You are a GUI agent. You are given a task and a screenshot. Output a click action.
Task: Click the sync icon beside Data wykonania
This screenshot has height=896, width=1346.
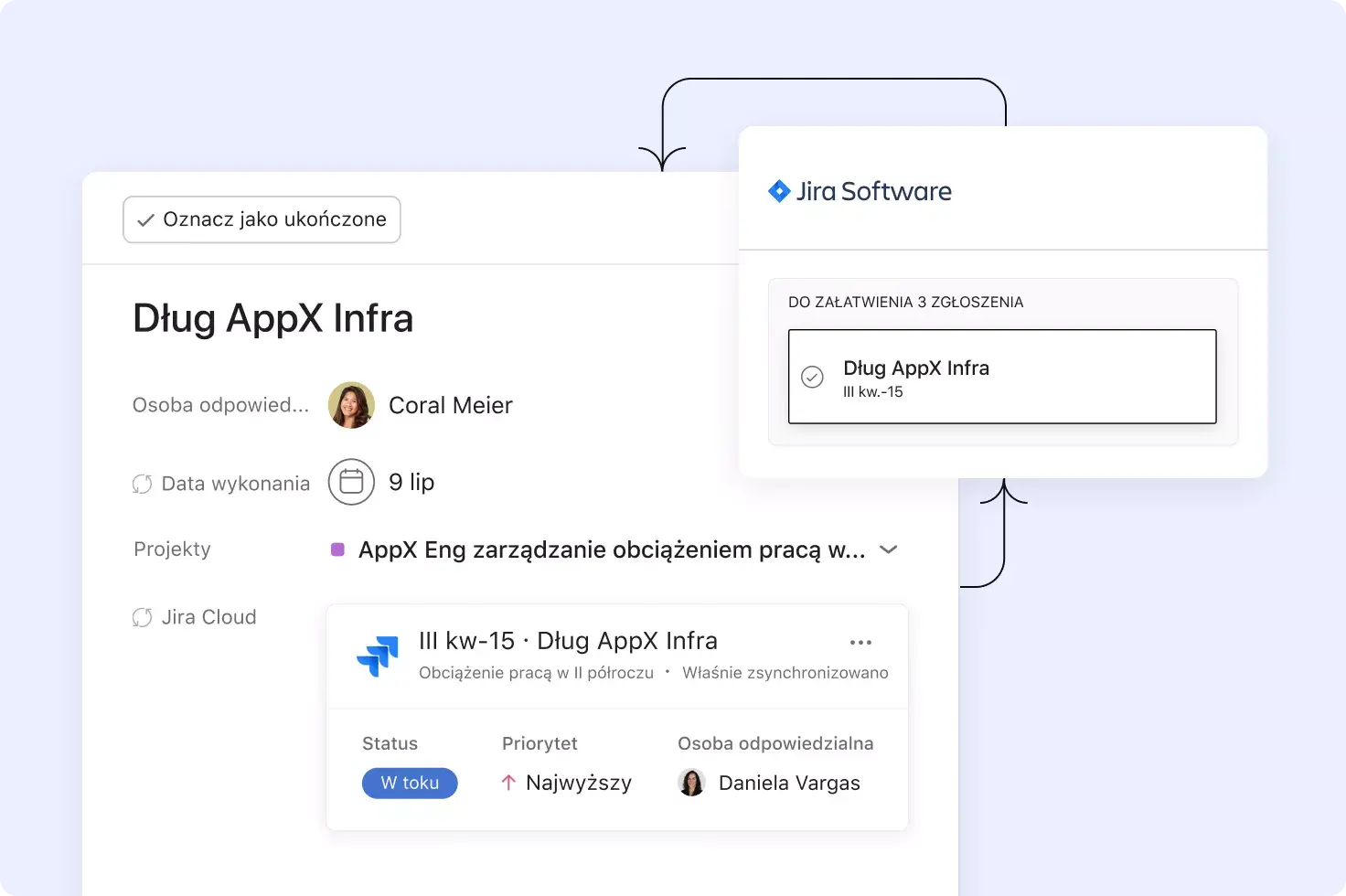tap(143, 483)
